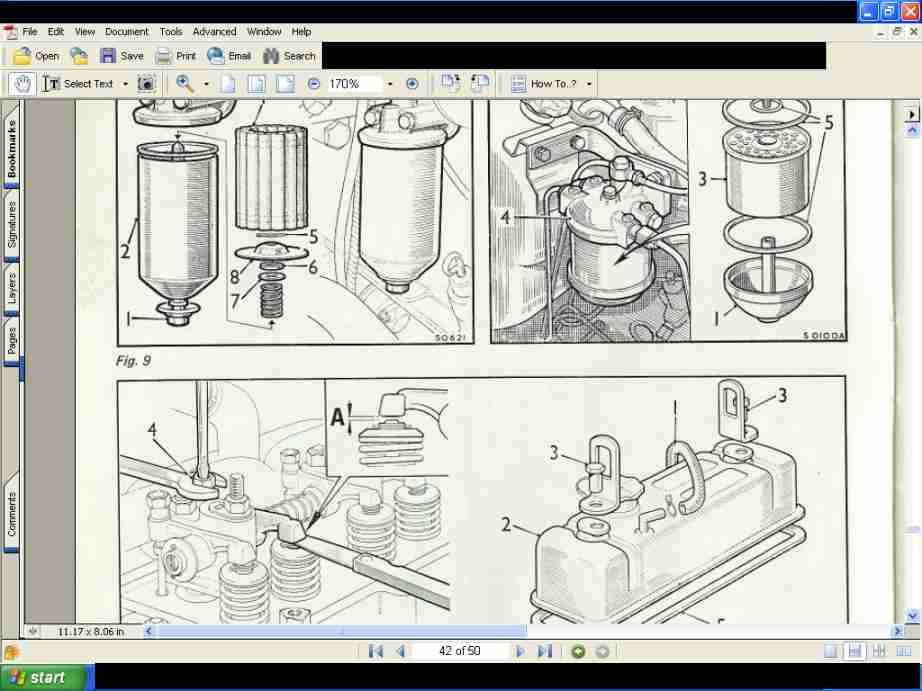Jump to the last page

(x=545, y=651)
